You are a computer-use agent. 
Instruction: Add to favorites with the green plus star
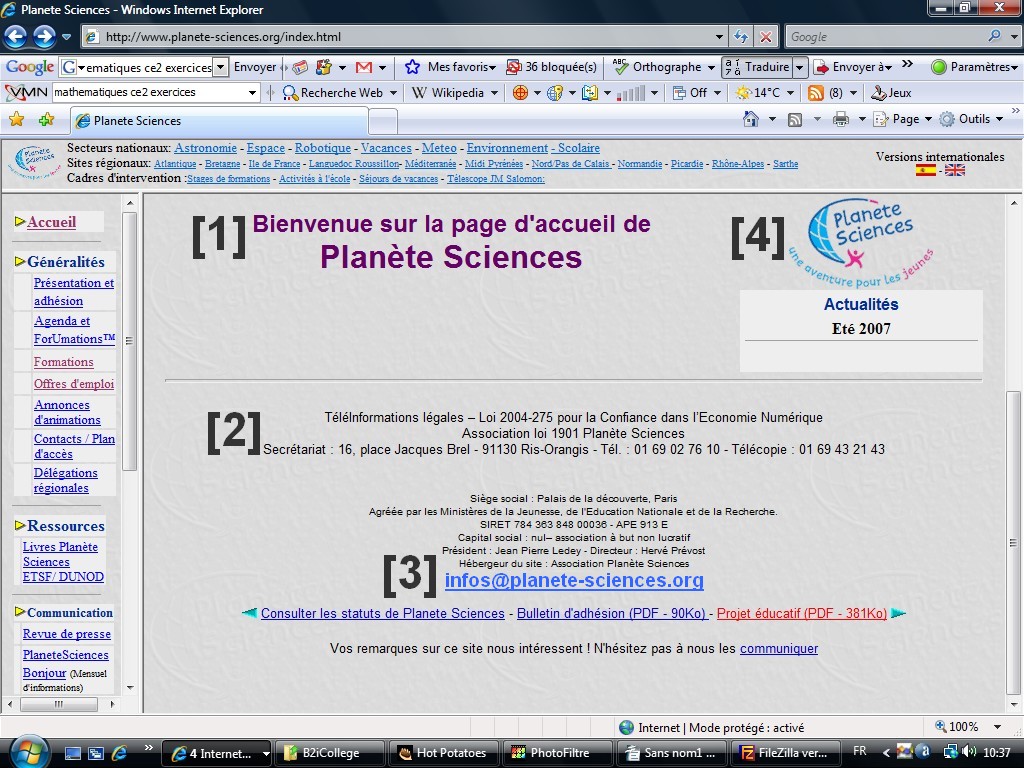pos(46,120)
